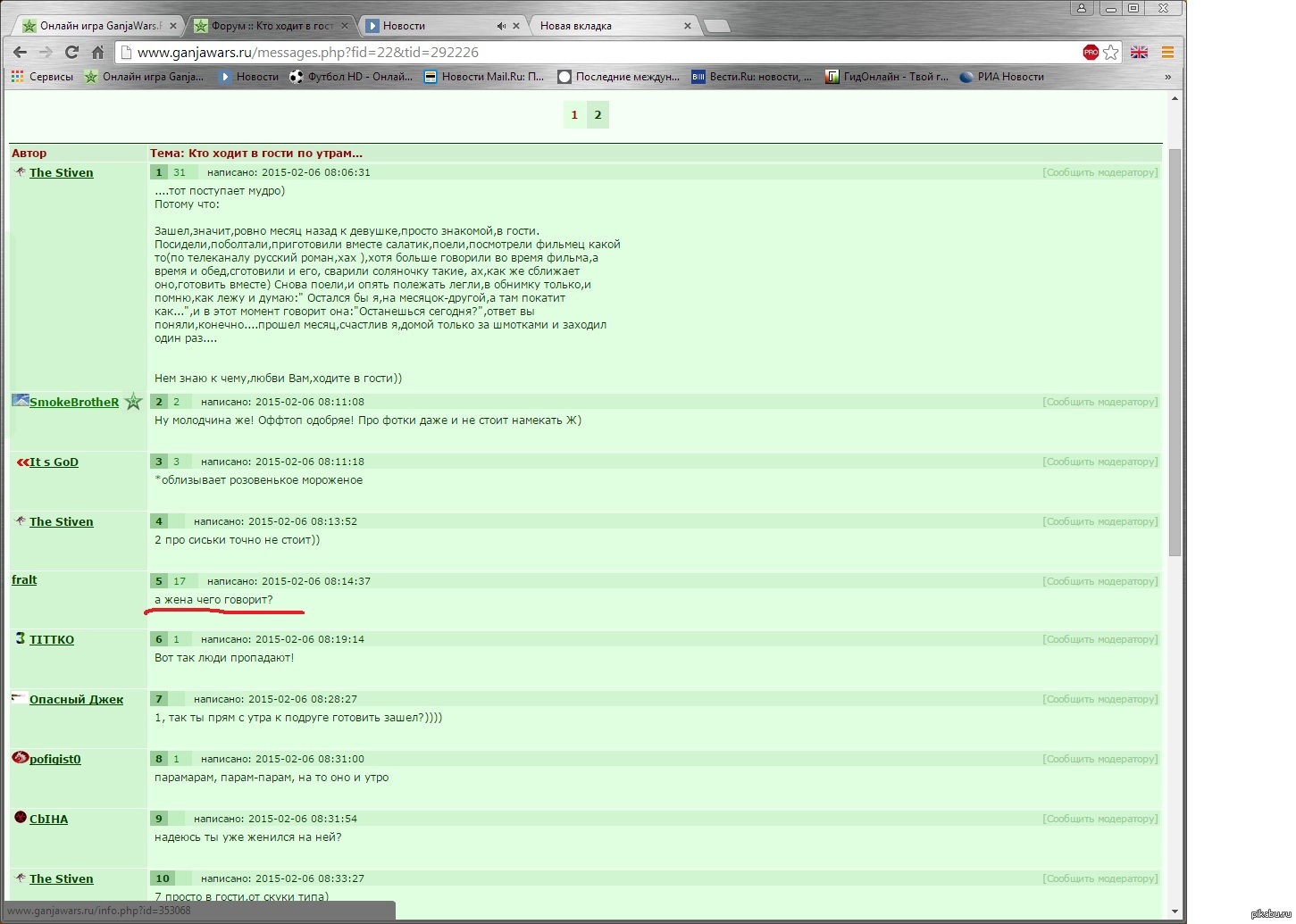Report SmokeBrotheR's post to moderator
This screenshot has width=1296, height=924.
1100,403
